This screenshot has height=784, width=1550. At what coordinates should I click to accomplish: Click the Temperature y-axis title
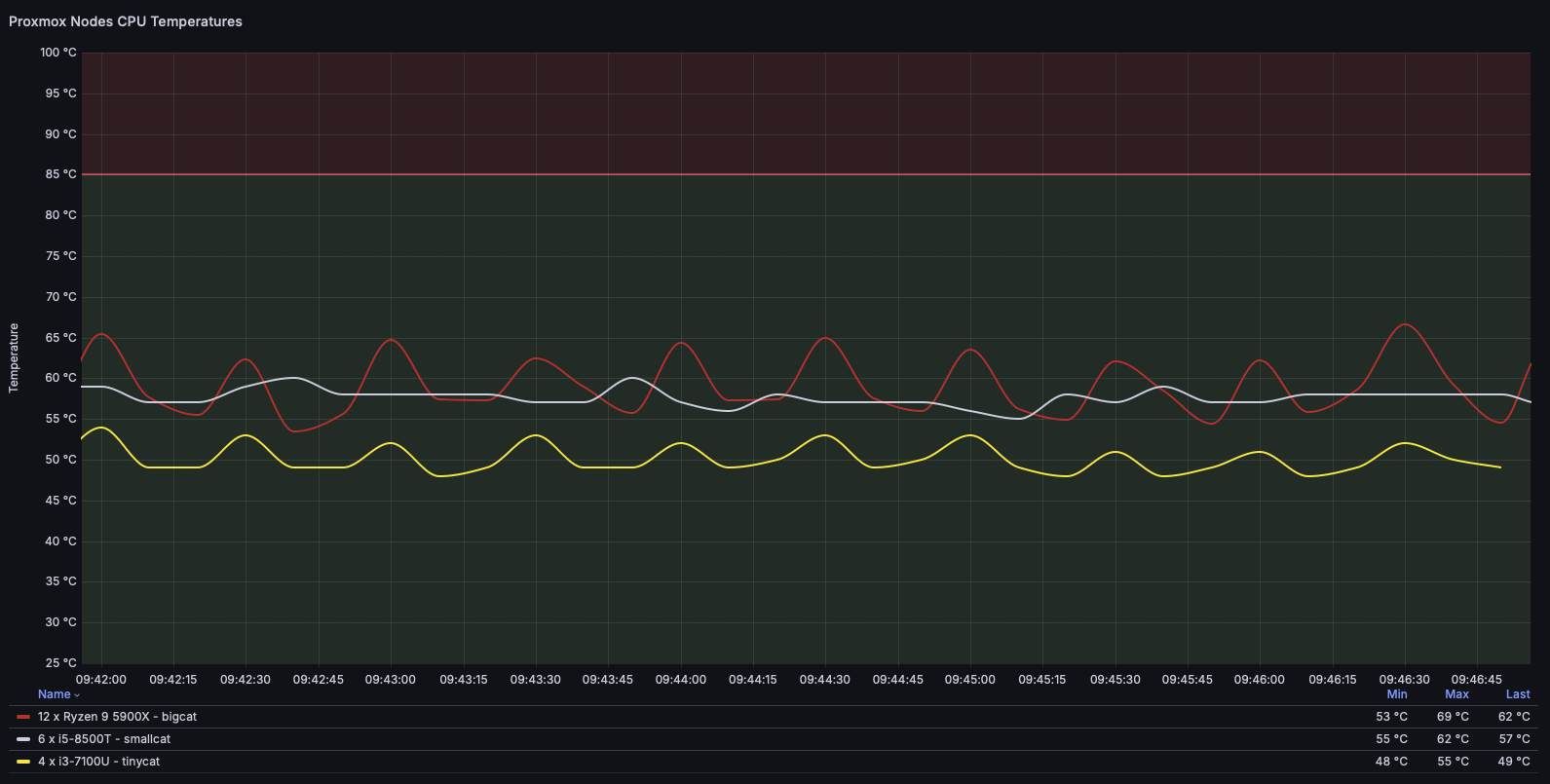(x=14, y=358)
